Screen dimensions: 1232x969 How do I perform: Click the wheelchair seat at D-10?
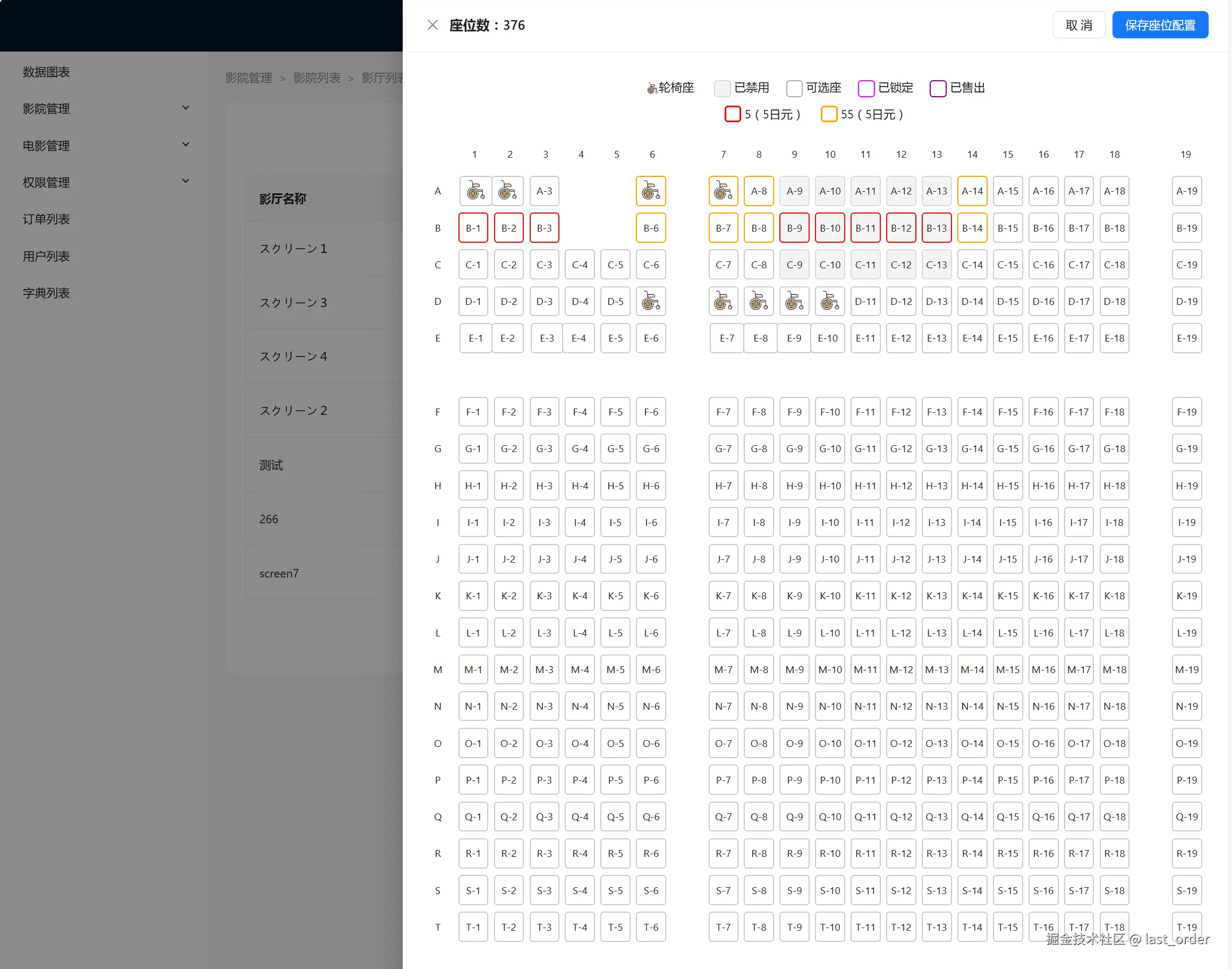click(x=829, y=302)
